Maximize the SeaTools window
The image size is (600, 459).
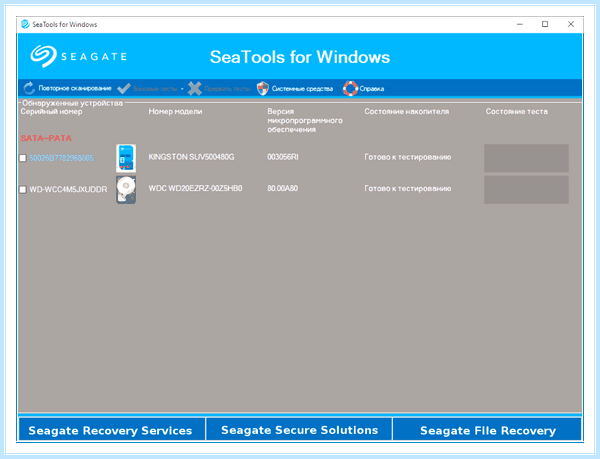pos(545,24)
